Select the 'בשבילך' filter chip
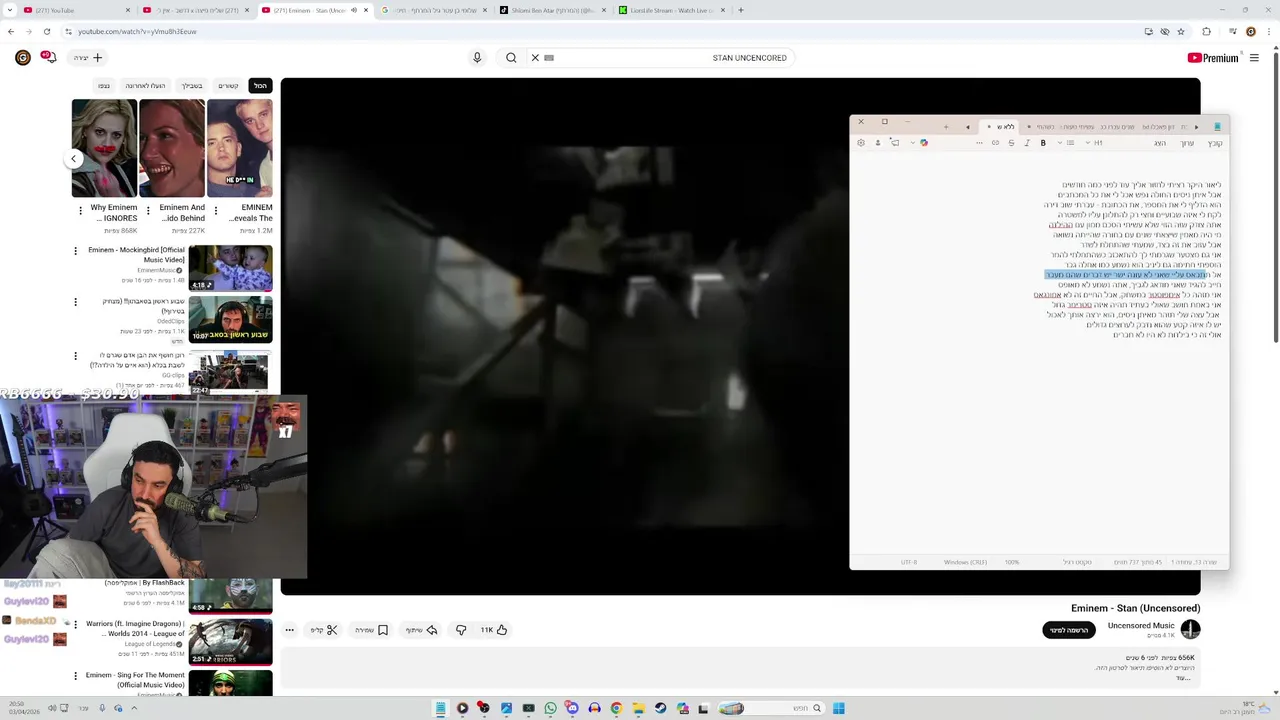 (192, 86)
